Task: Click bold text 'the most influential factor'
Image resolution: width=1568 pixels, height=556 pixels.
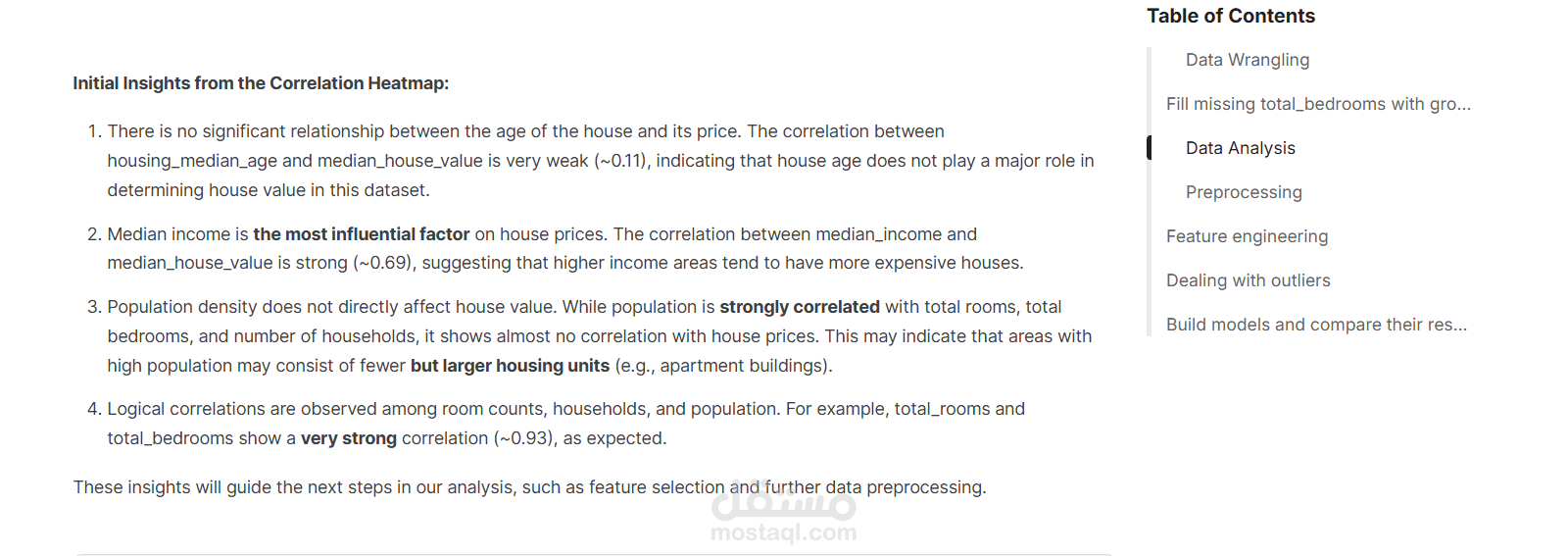Action: point(361,234)
